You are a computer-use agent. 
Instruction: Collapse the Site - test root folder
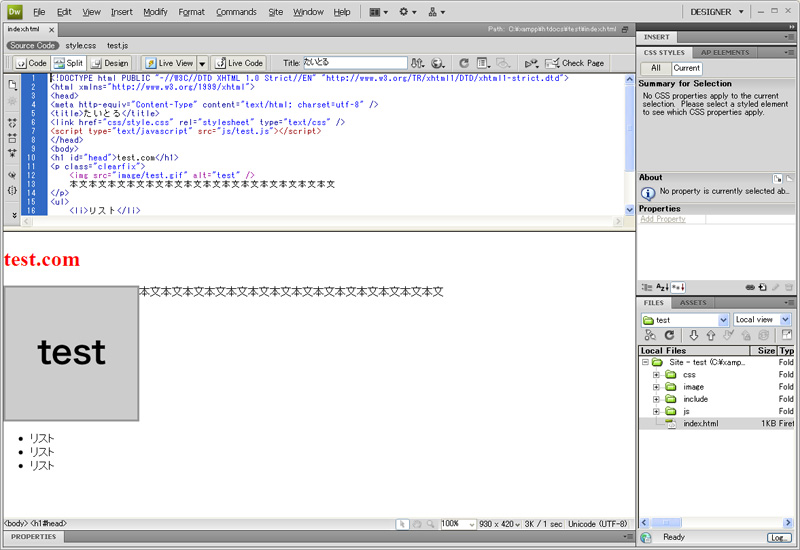click(x=645, y=362)
